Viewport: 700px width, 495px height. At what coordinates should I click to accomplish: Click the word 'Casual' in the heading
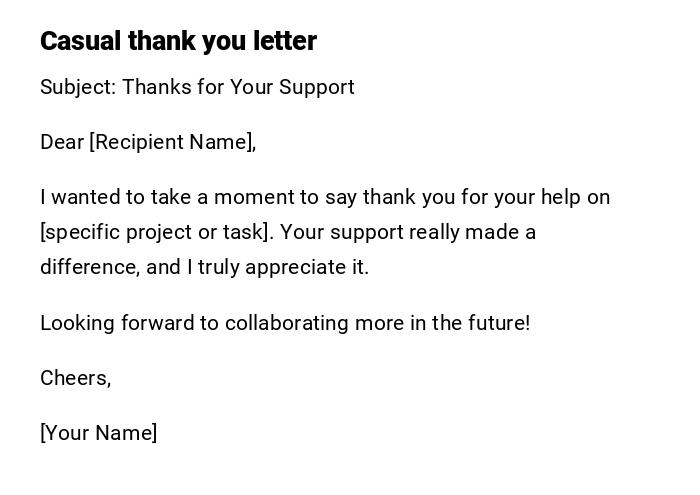coord(80,41)
